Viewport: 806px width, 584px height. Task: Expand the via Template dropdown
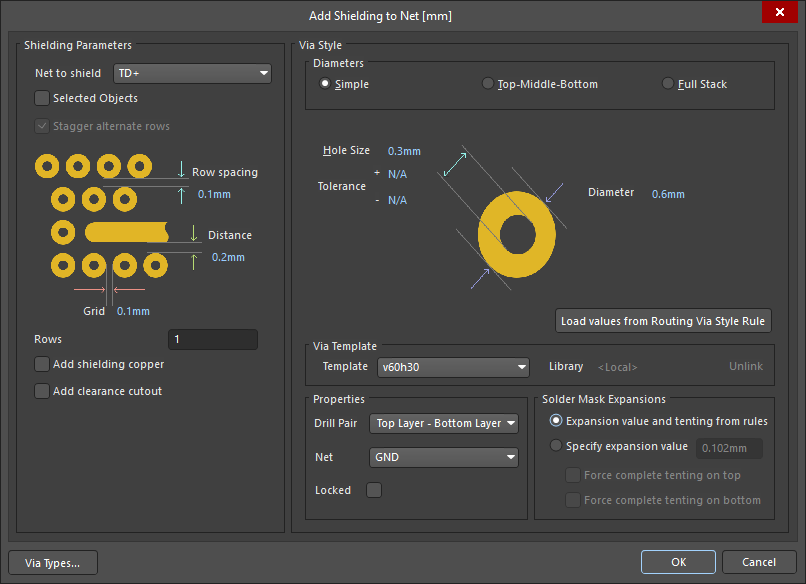[452, 367]
